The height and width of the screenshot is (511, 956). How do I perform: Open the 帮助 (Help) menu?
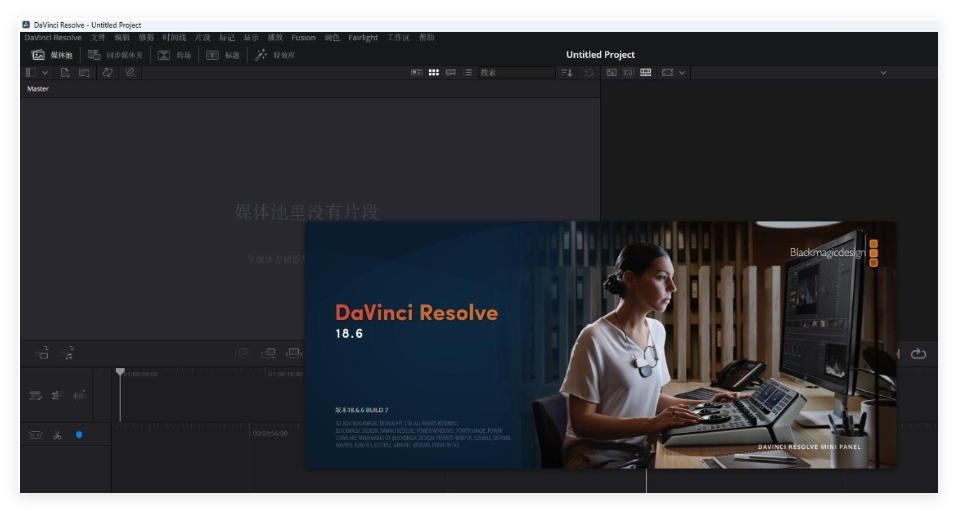point(427,38)
